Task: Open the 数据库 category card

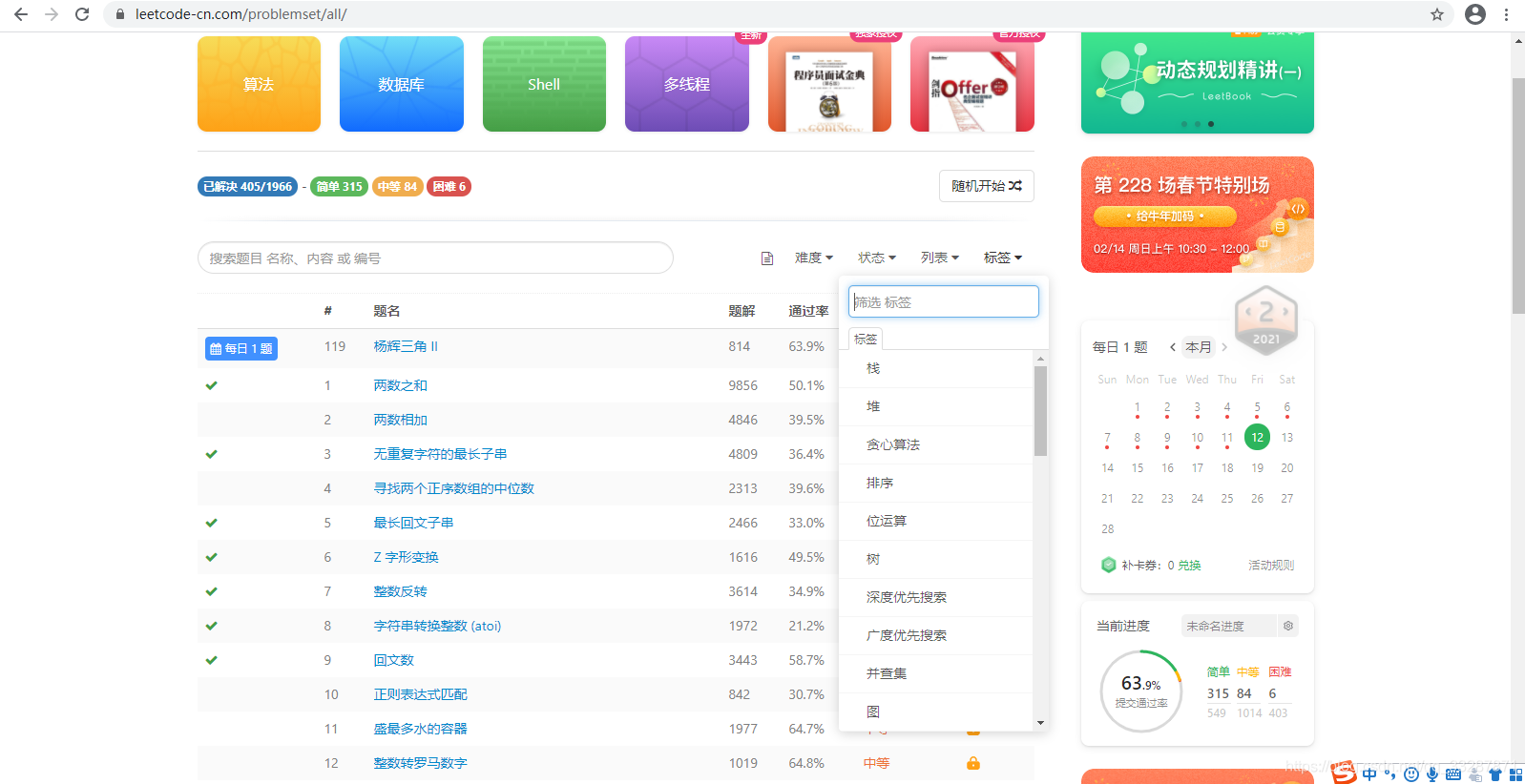Action: tap(402, 84)
